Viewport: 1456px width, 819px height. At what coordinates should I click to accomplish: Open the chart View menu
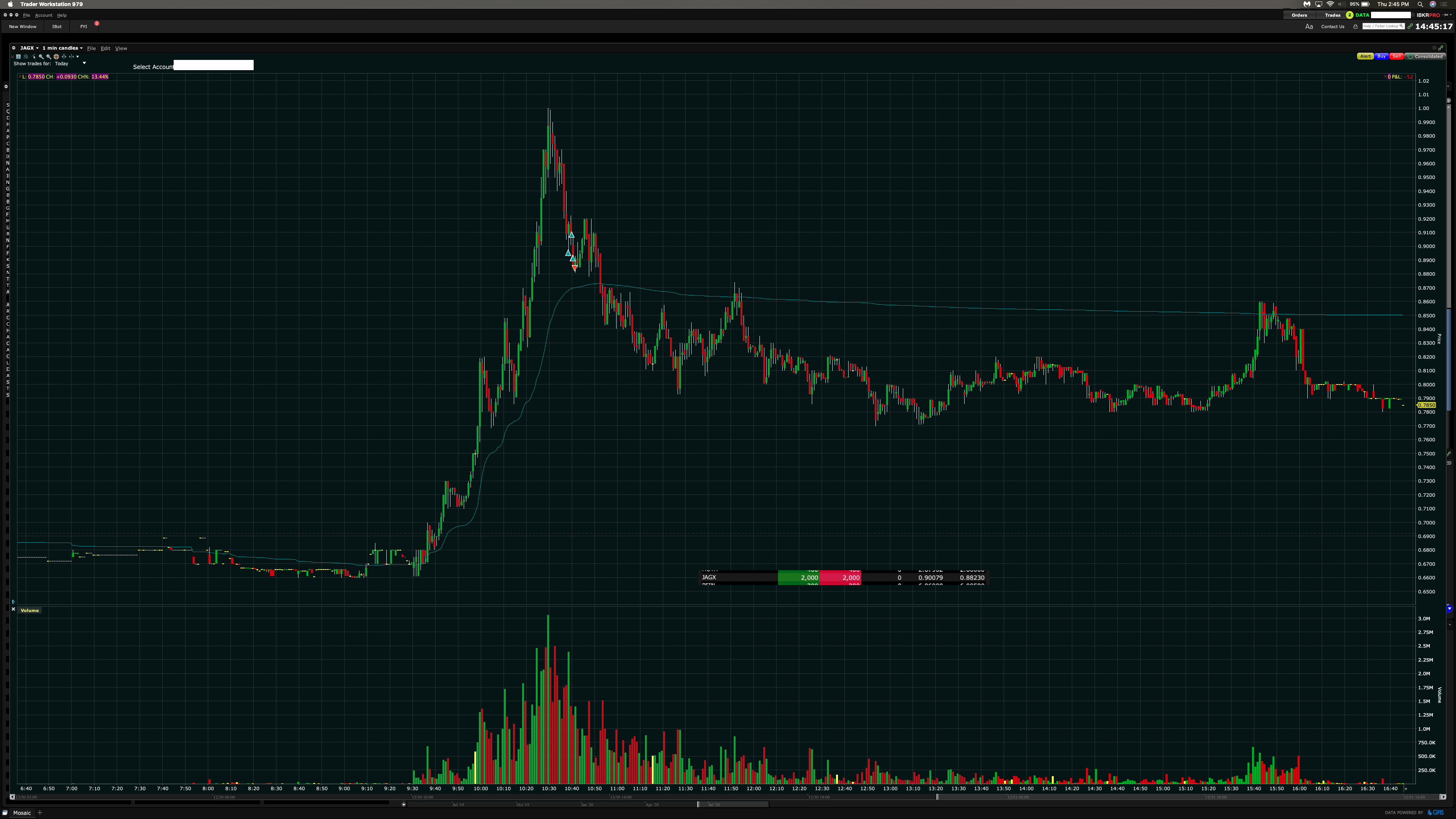[x=121, y=48]
